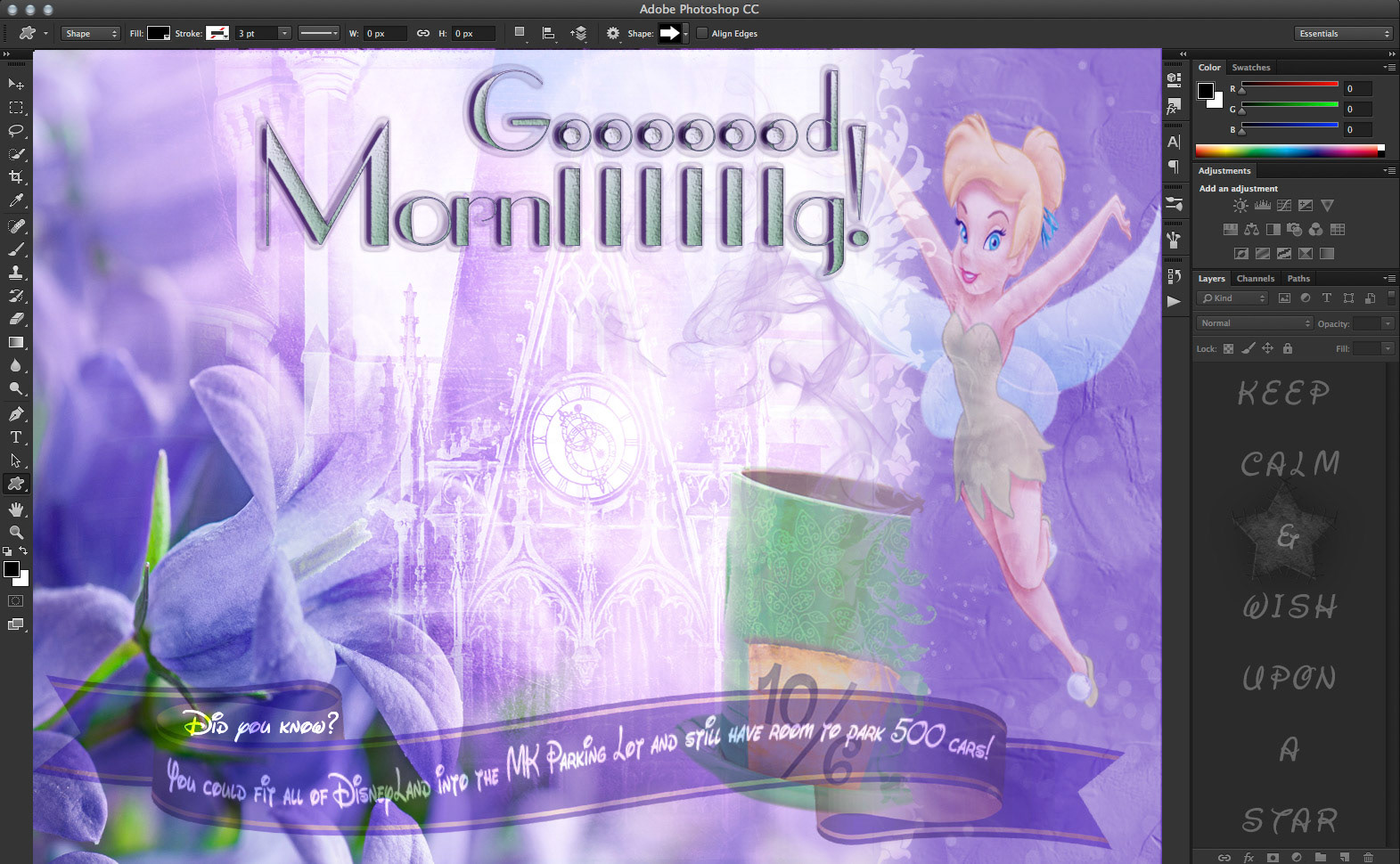Select the Dodge tool
The width and height of the screenshot is (1400, 864).
click(15, 388)
